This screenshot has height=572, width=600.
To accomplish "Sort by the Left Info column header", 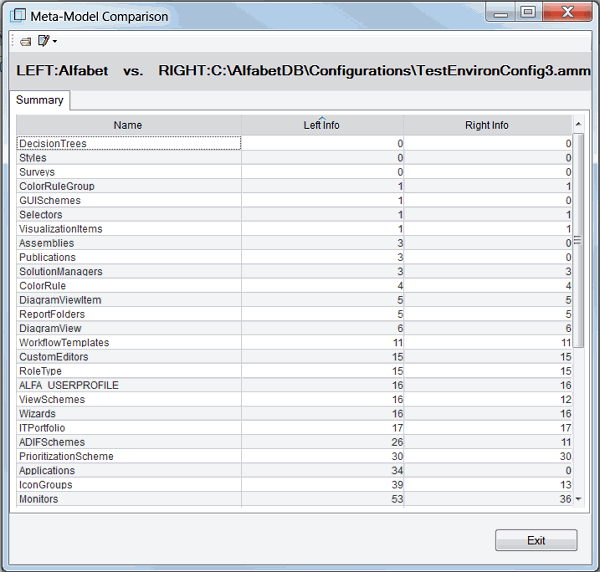I will (x=321, y=125).
